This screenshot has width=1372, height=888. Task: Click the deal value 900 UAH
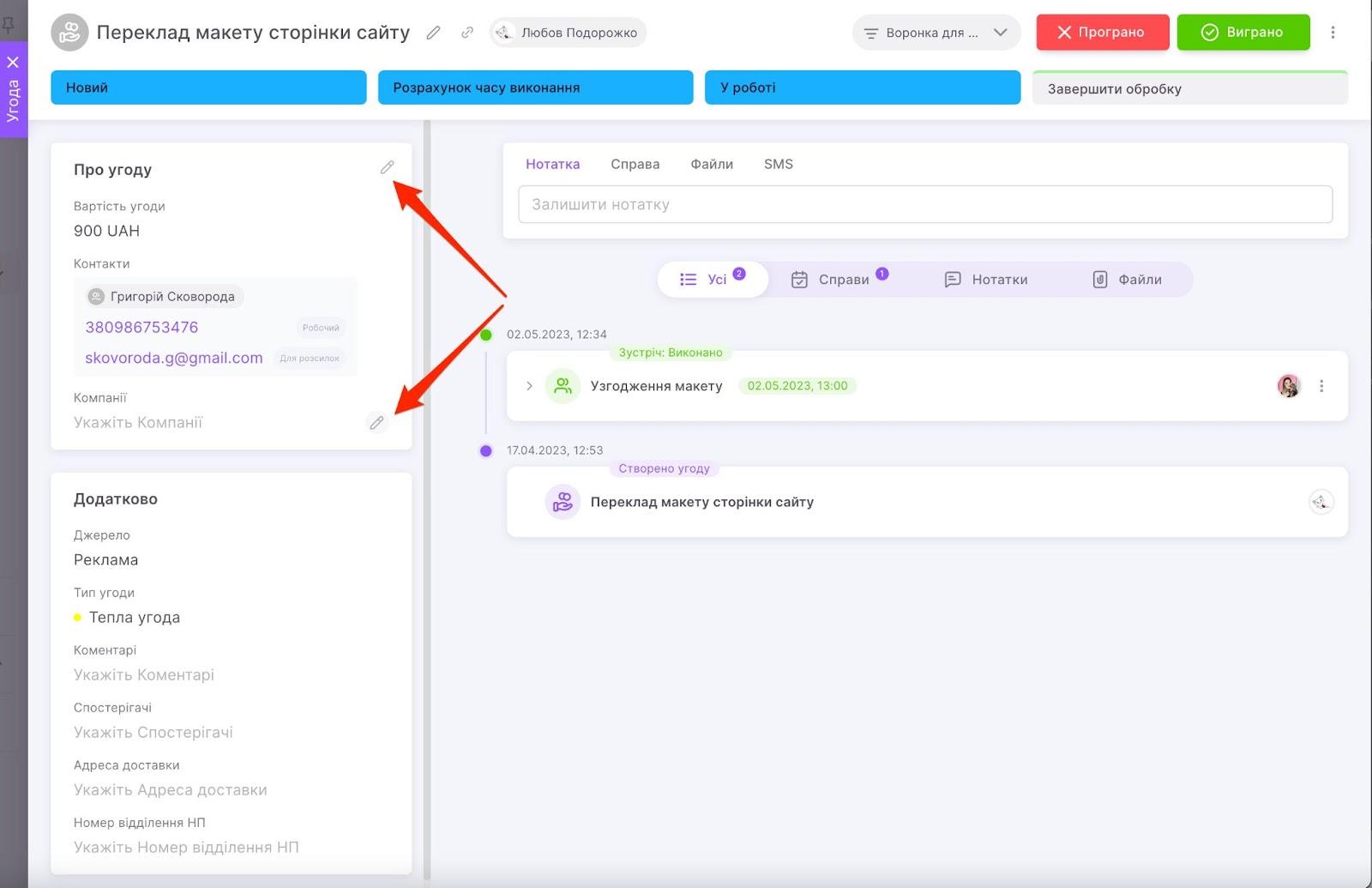pos(107,231)
